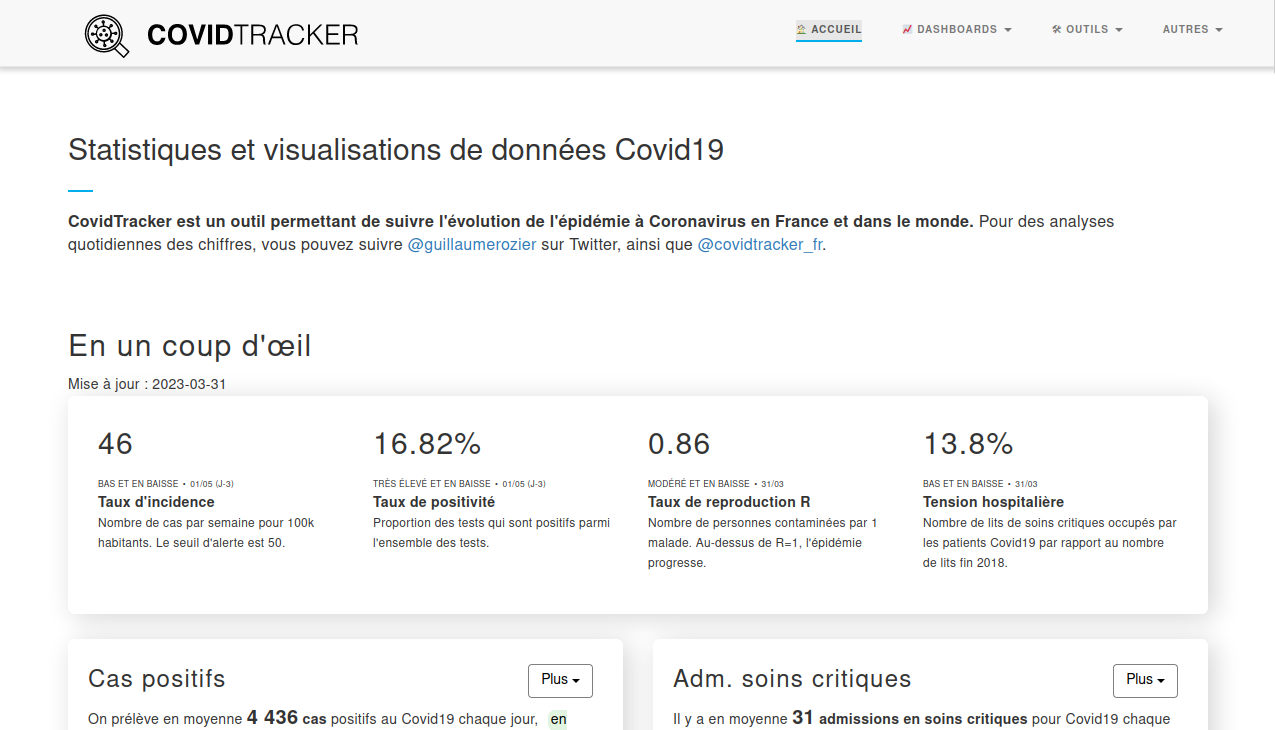The width and height of the screenshot is (1275, 730).
Task: Select the Taux d'incidence value 46
Action: coord(115,443)
